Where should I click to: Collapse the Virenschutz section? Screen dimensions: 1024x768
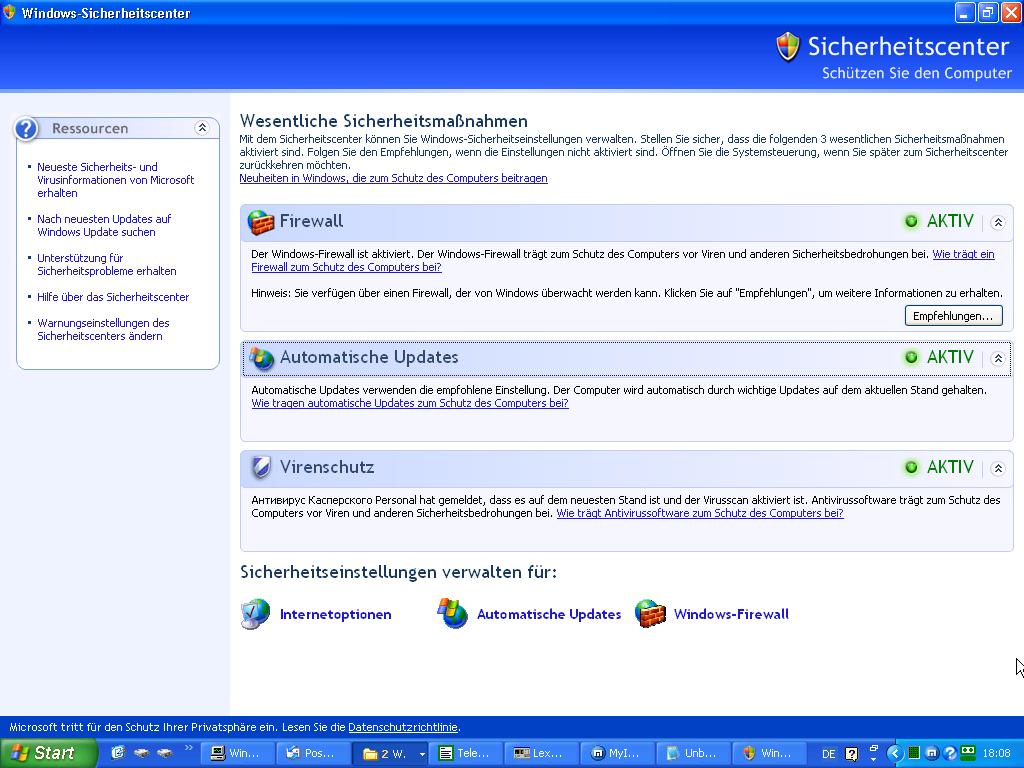[998, 468]
